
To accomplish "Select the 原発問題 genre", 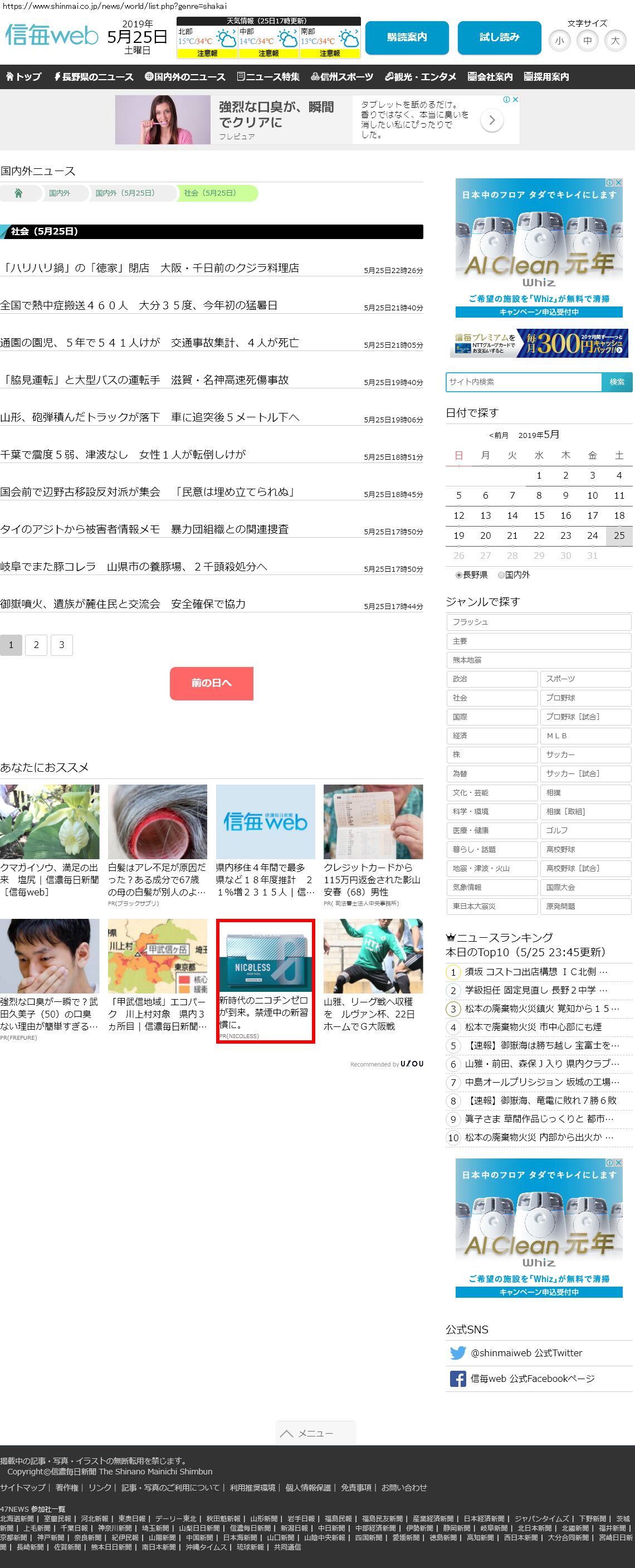I will pos(586,907).
